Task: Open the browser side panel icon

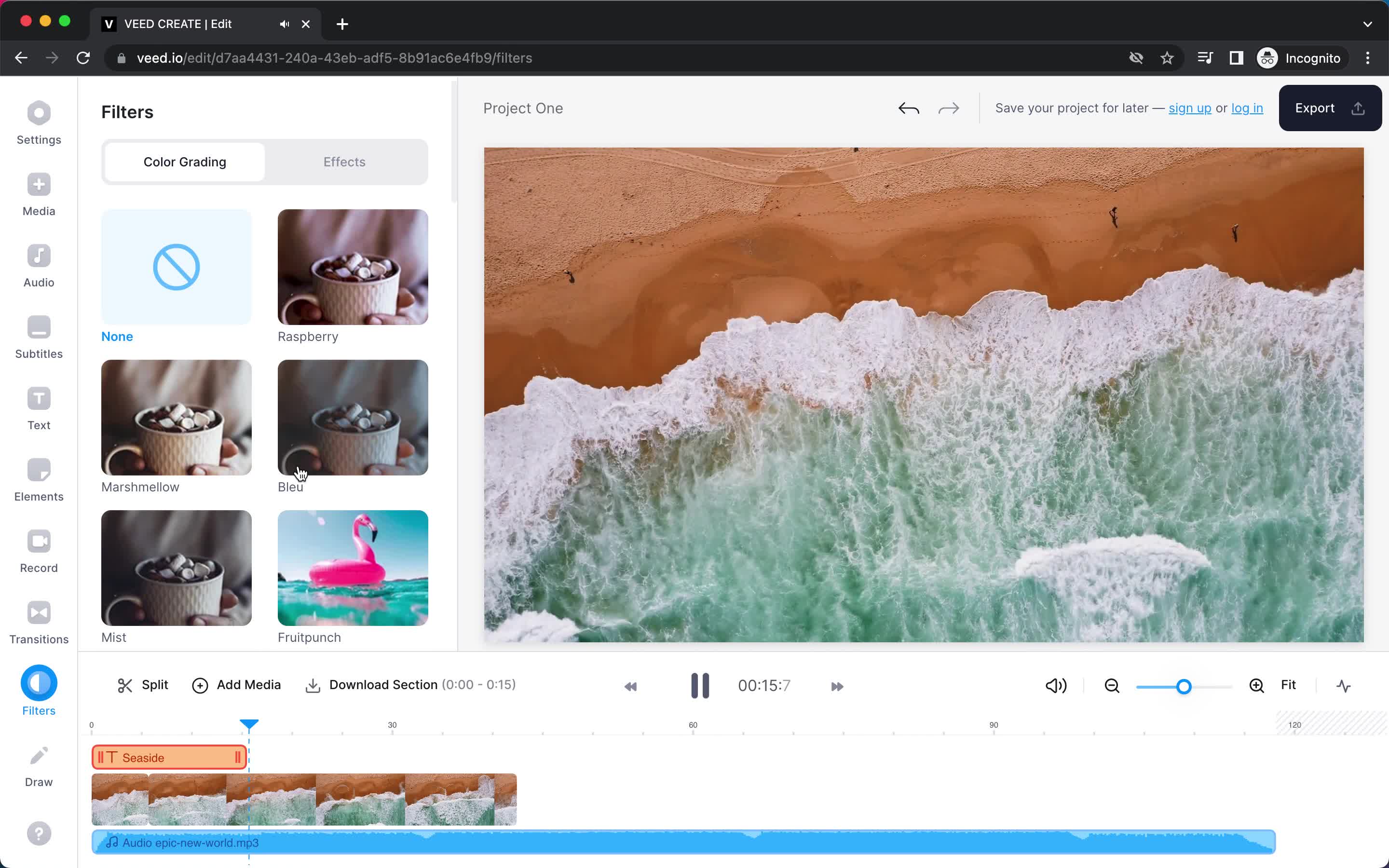Action: (x=1236, y=58)
